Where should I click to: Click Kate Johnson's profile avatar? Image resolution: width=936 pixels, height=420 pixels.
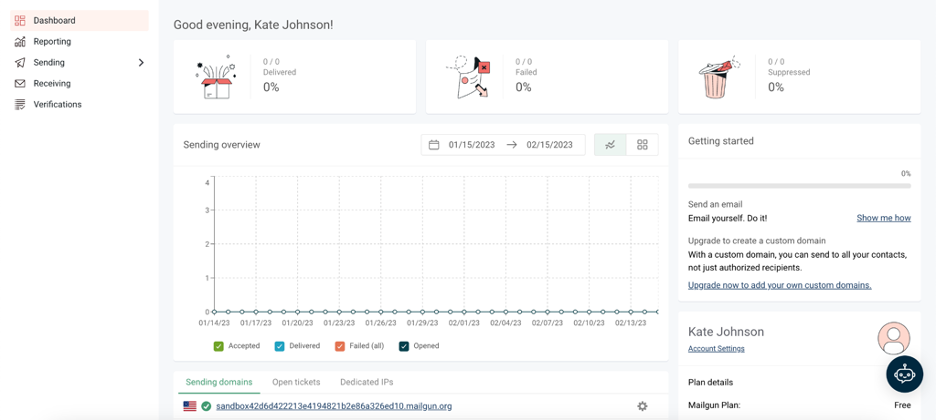pyautogui.click(x=893, y=338)
